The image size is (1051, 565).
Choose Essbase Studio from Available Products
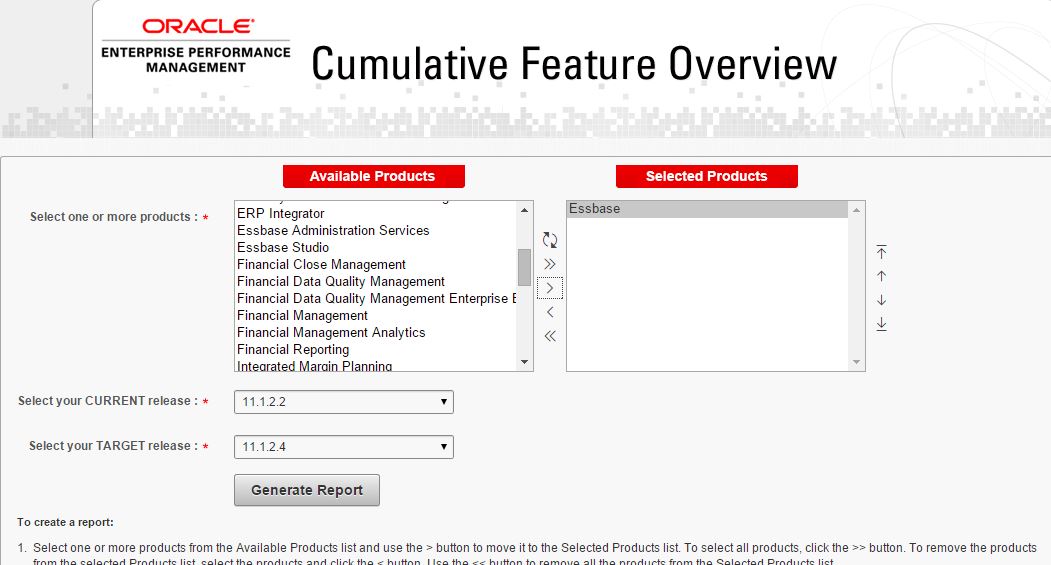click(283, 247)
